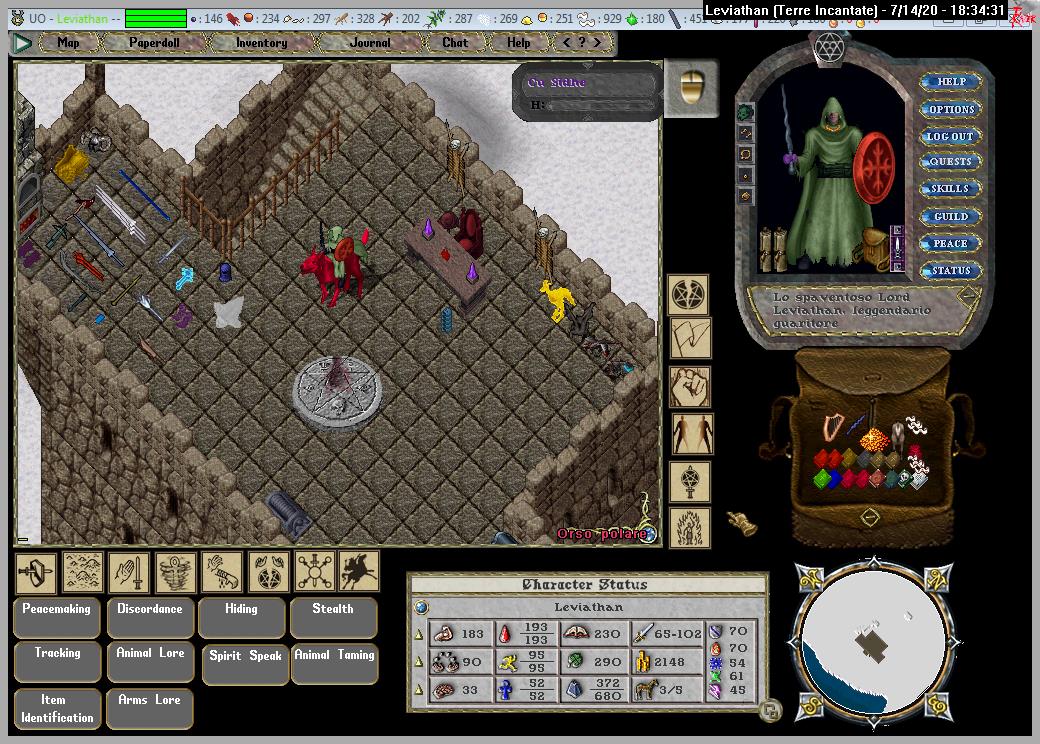Click the radiating daggers ability icon
This screenshot has height=744, width=1040.
click(315, 572)
